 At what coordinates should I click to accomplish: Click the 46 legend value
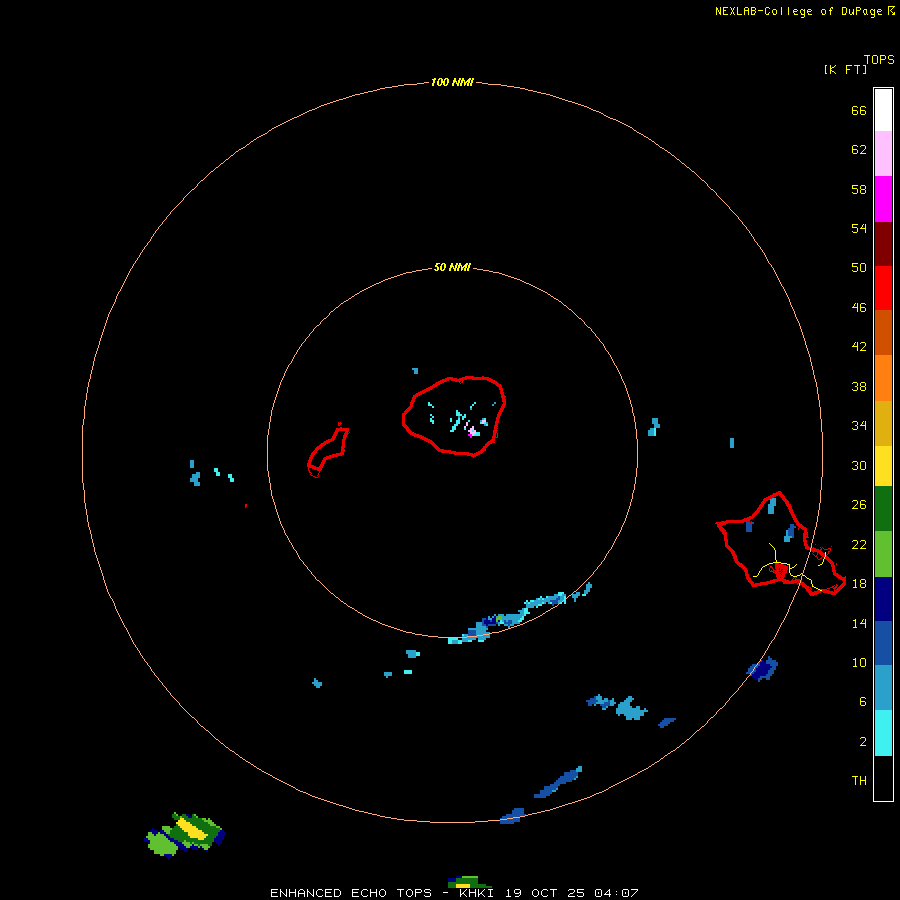click(859, 308)
